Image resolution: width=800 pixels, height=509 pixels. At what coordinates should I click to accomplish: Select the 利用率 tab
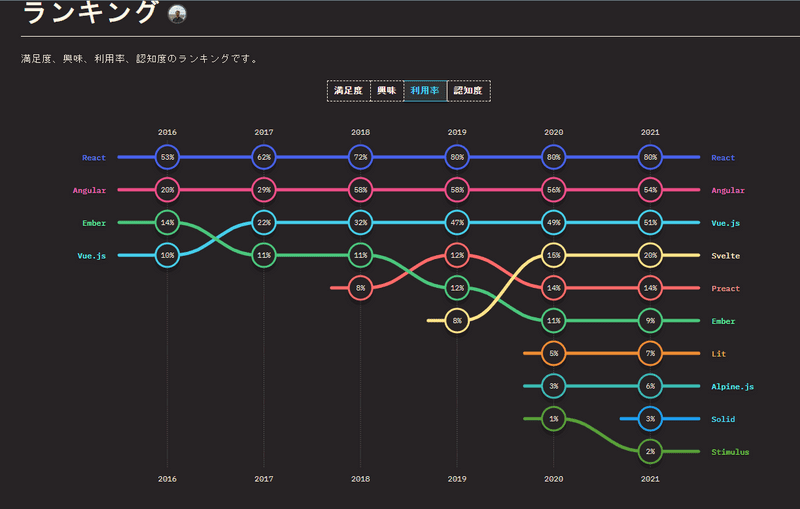425,91
